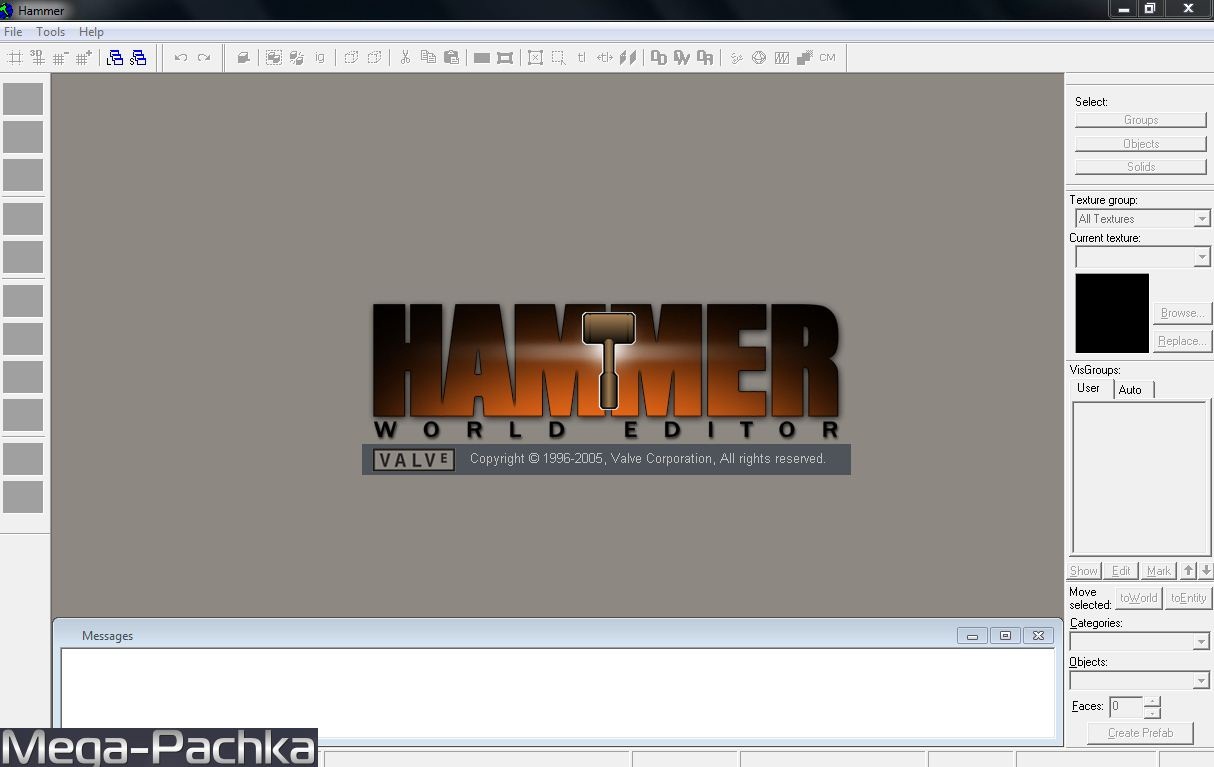Open the Help menu
The width and height of the screenshot is (1214, 767).
tap(91, 32)
